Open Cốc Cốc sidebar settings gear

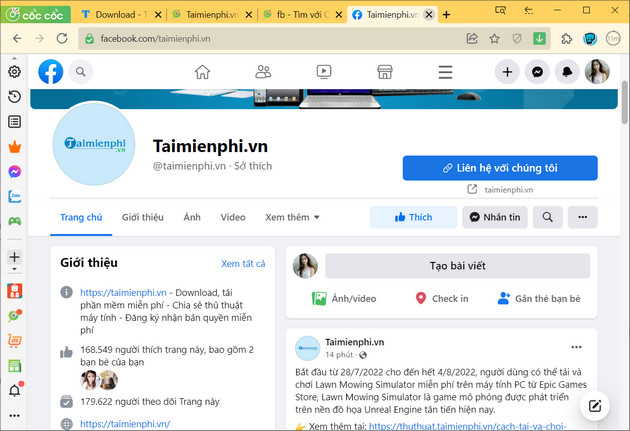pyautogui.click(x=14, y=72)
